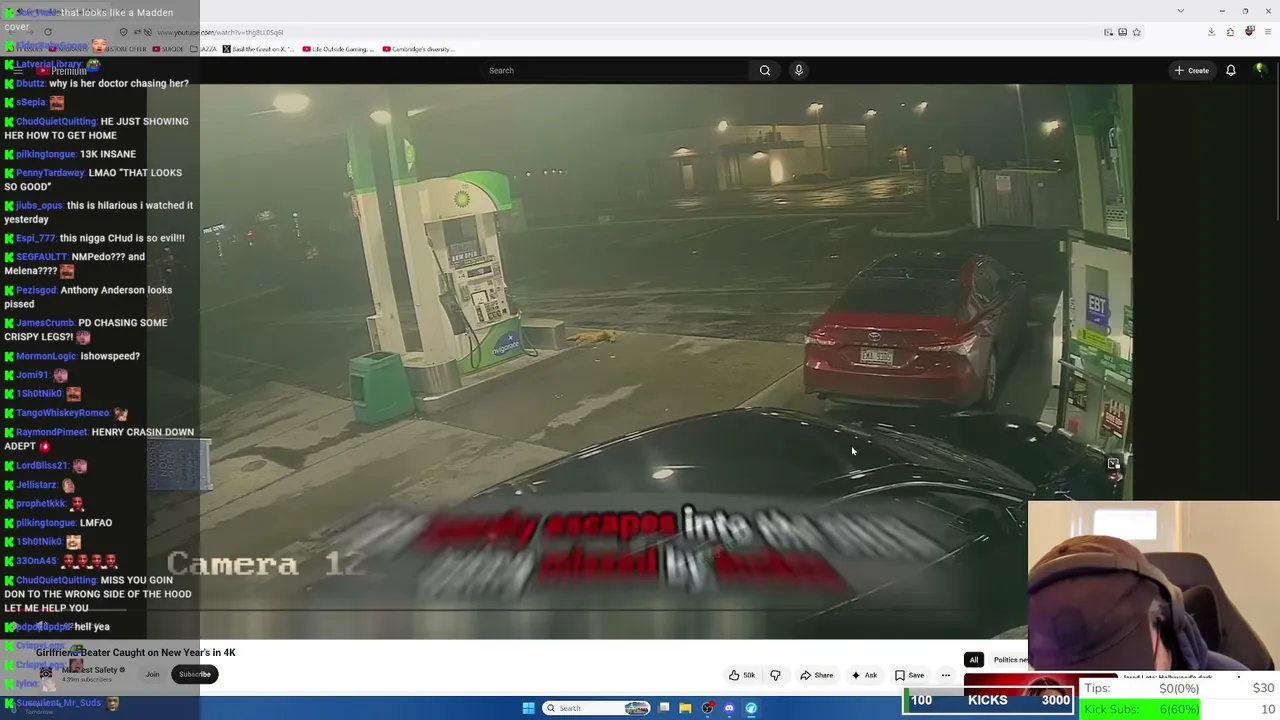Open Cambridge's diversity bookmark
This screenshot has height=720, width=1280.
pyautogui.click(x=419, y=49)
